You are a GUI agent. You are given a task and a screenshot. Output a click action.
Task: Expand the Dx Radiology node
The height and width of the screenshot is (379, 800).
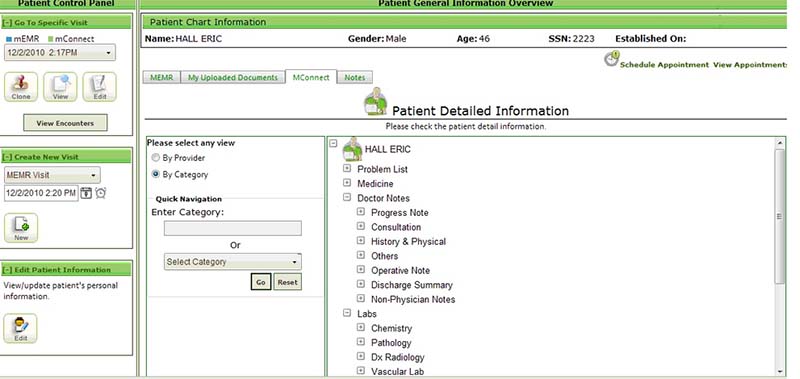tap(361, 356)
